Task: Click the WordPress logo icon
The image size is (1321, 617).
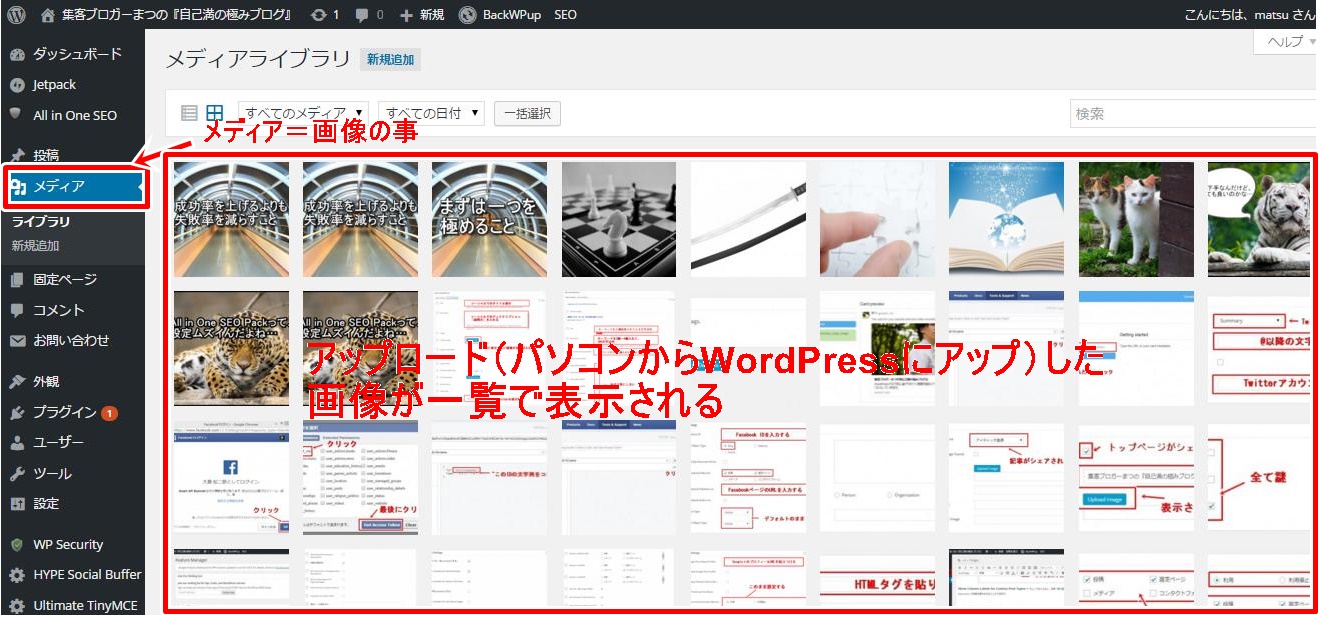Action: pos(16,15)
